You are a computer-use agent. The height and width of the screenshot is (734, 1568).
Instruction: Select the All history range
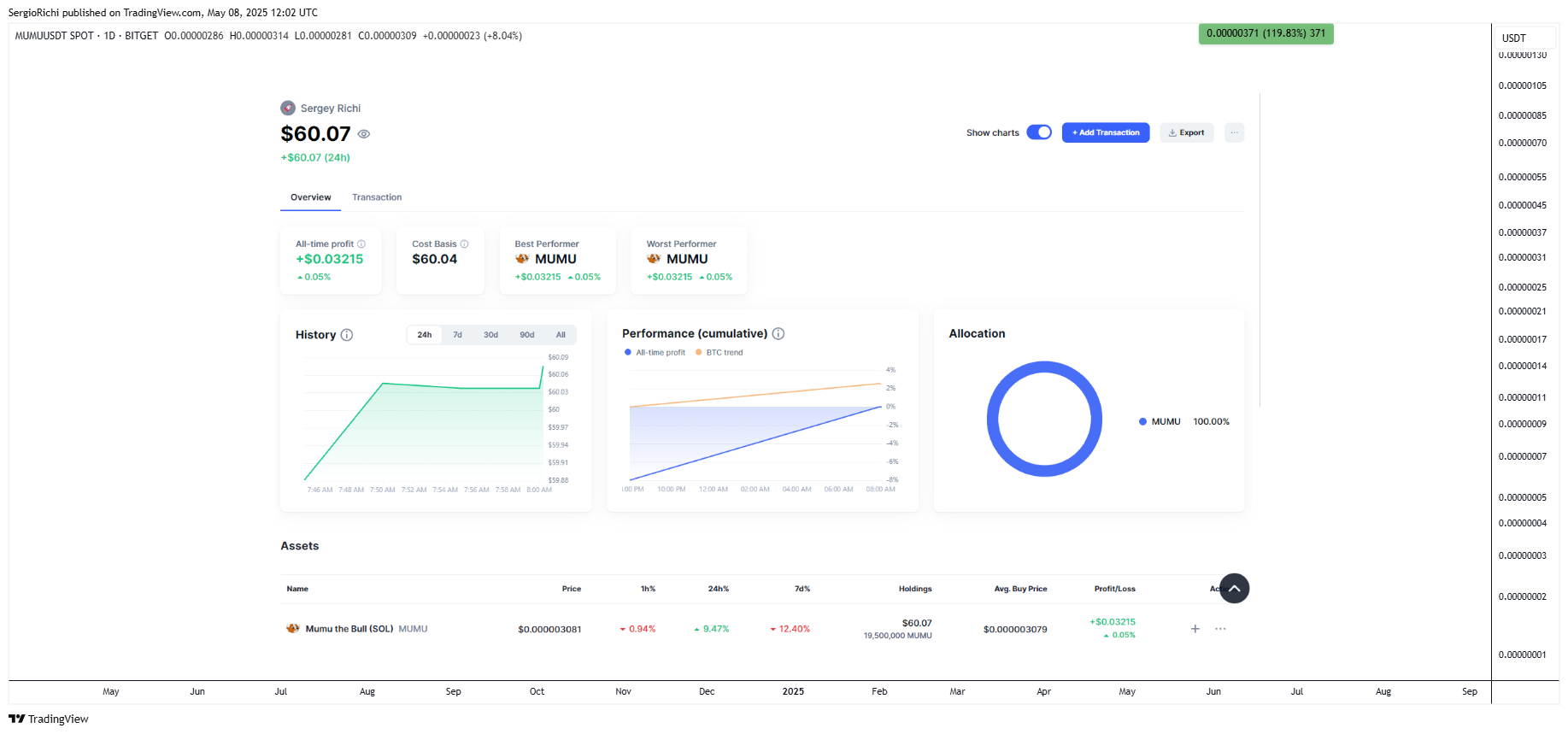(x=561, y=335)
